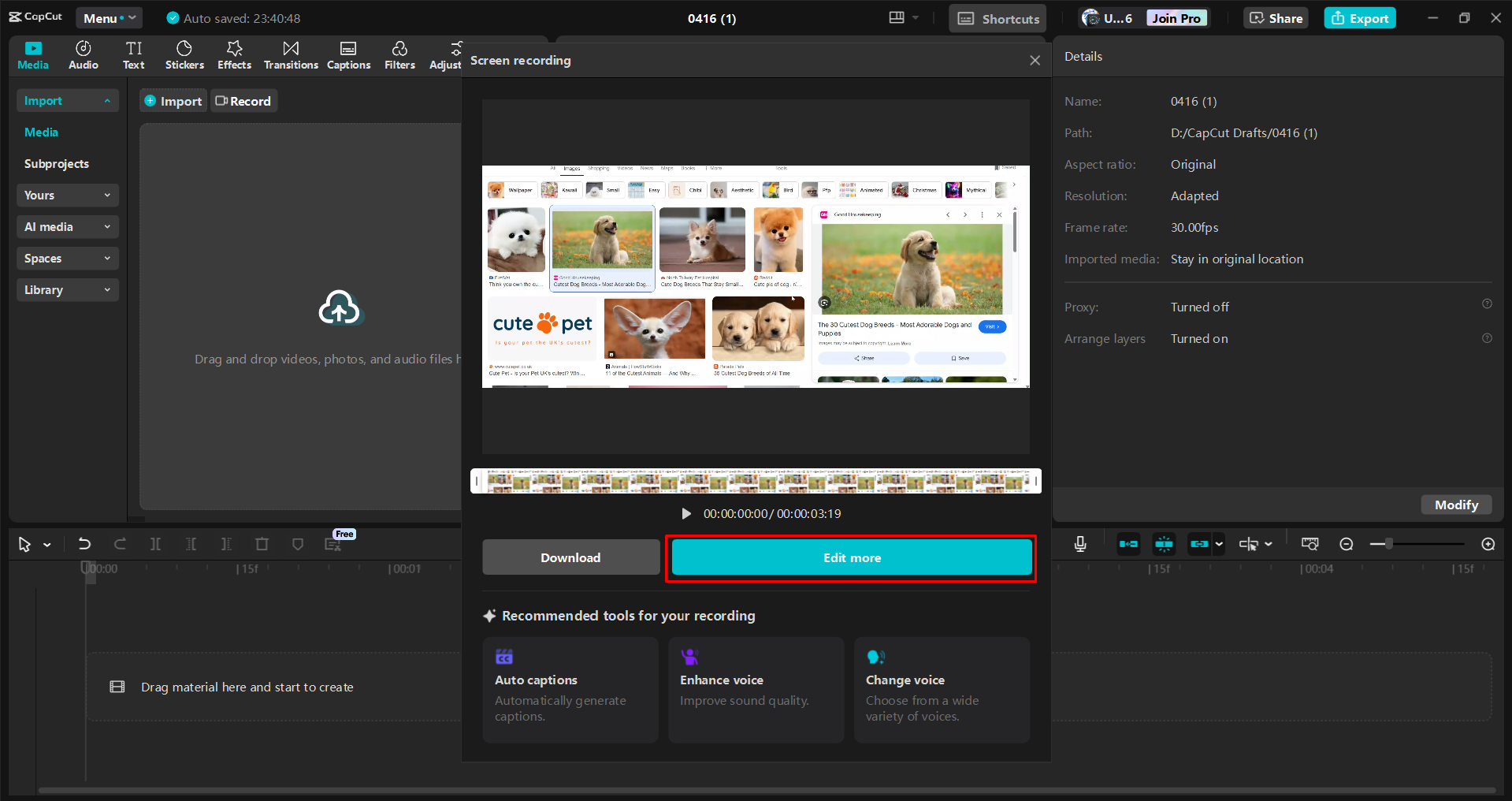This screenshot has width=1512, height=801.
Task: Select the microphone to record a voiceover
Action: coord(1079,543)
